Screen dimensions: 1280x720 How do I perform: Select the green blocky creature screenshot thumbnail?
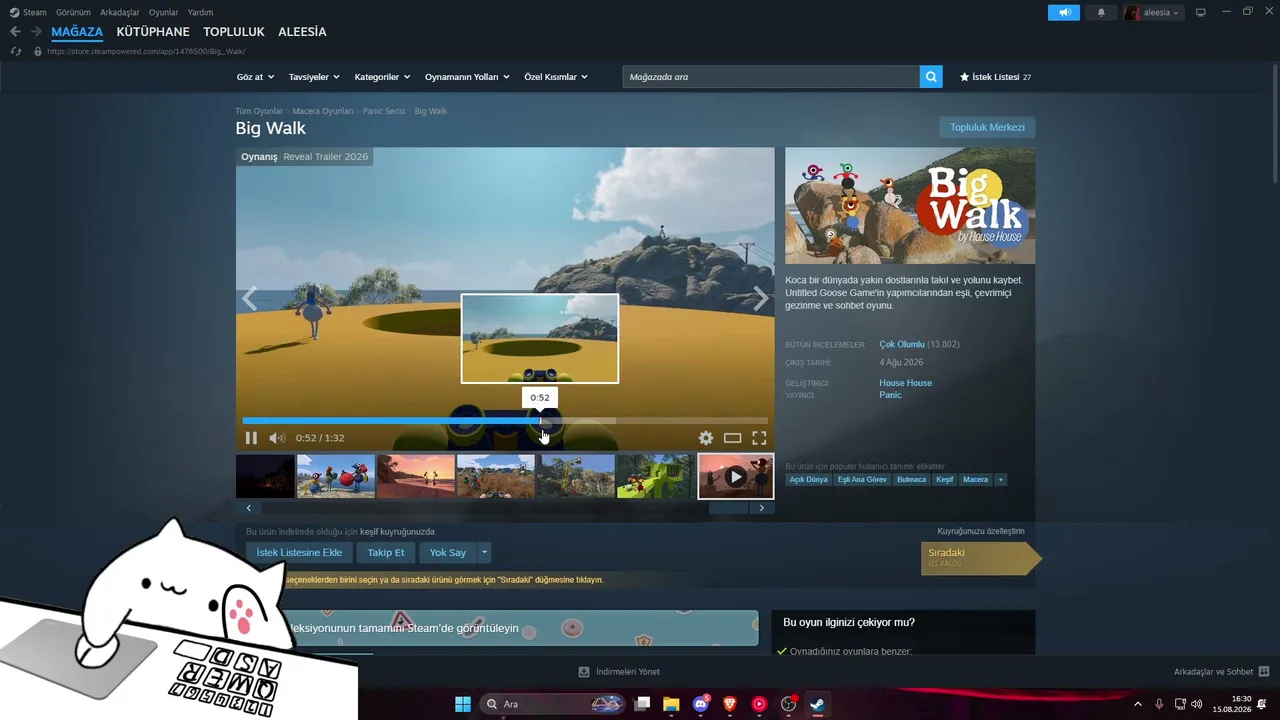click(655, 476)
